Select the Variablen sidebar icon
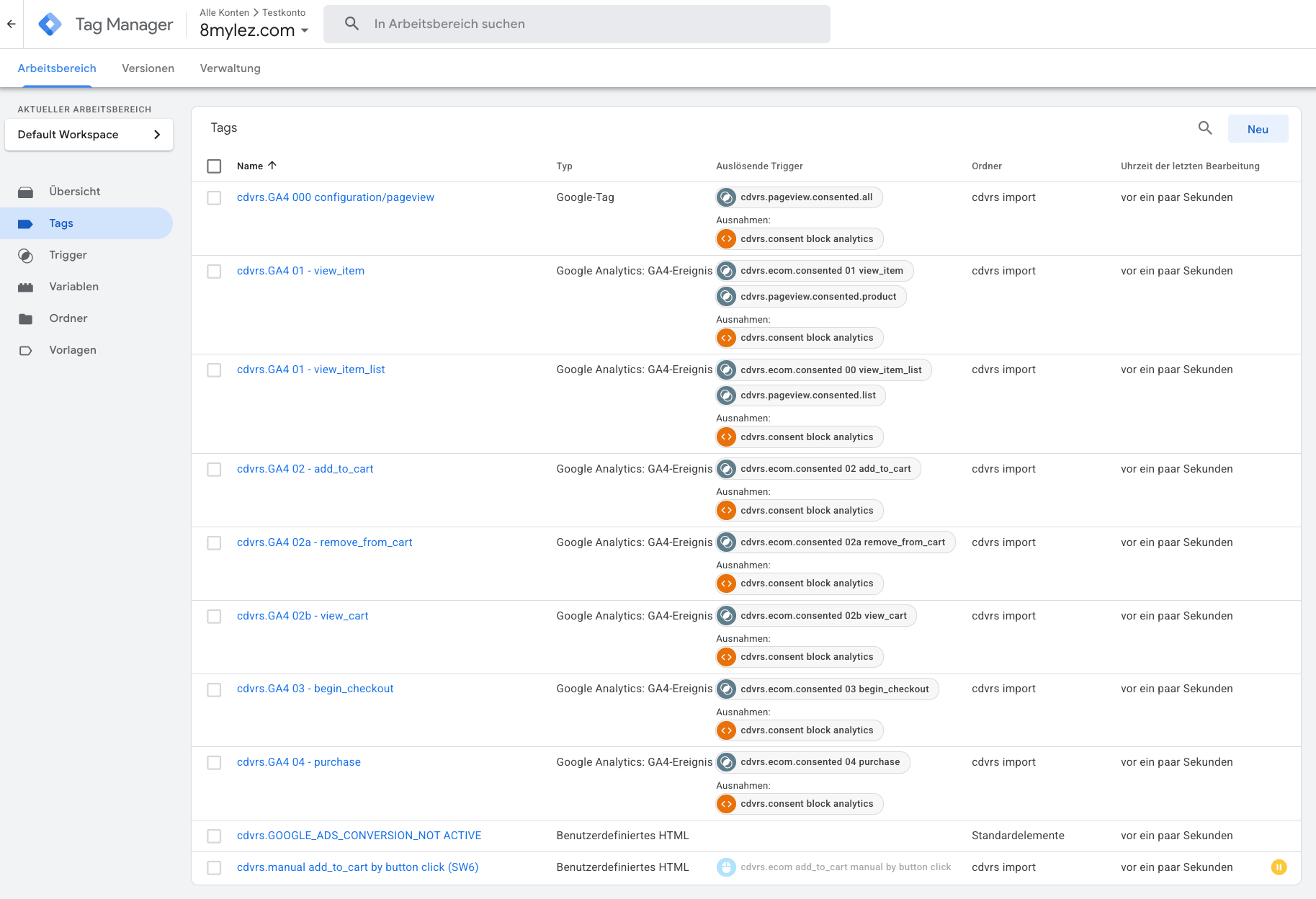The image size is (1316, 899). [27, 286]
